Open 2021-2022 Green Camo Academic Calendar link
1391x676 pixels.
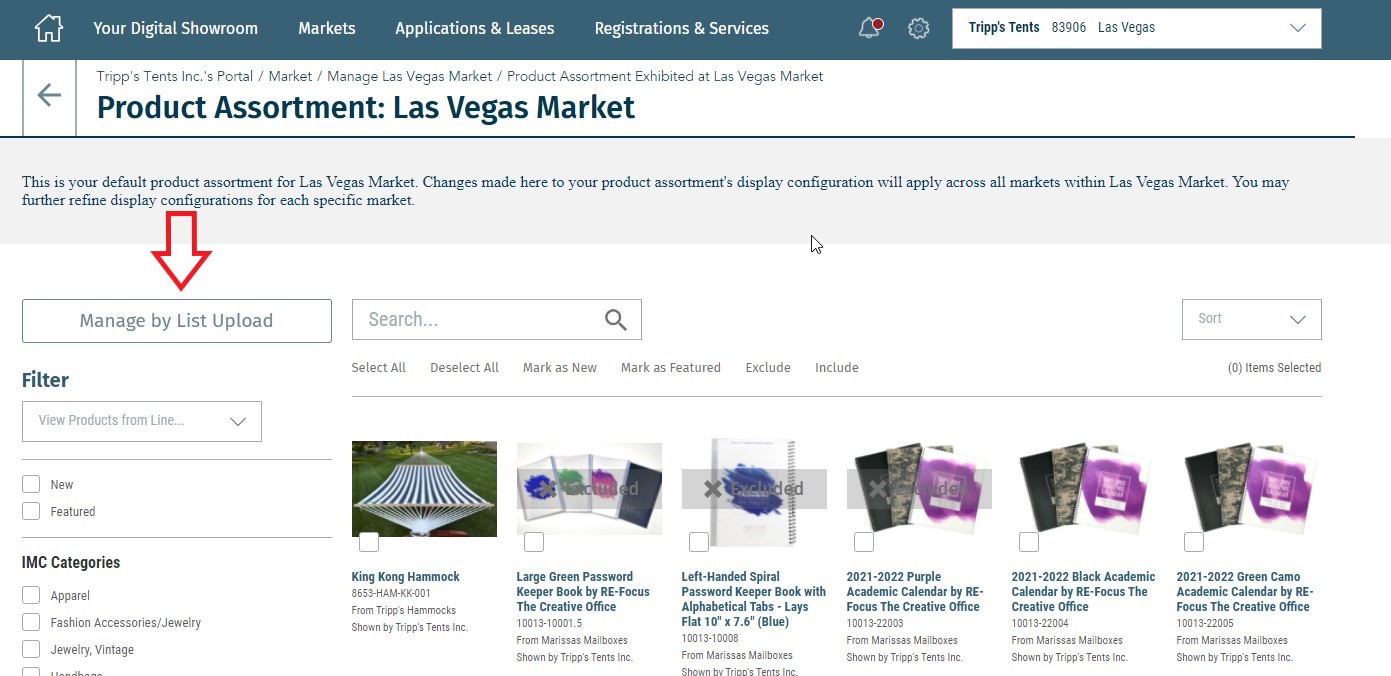[1245, 592]
